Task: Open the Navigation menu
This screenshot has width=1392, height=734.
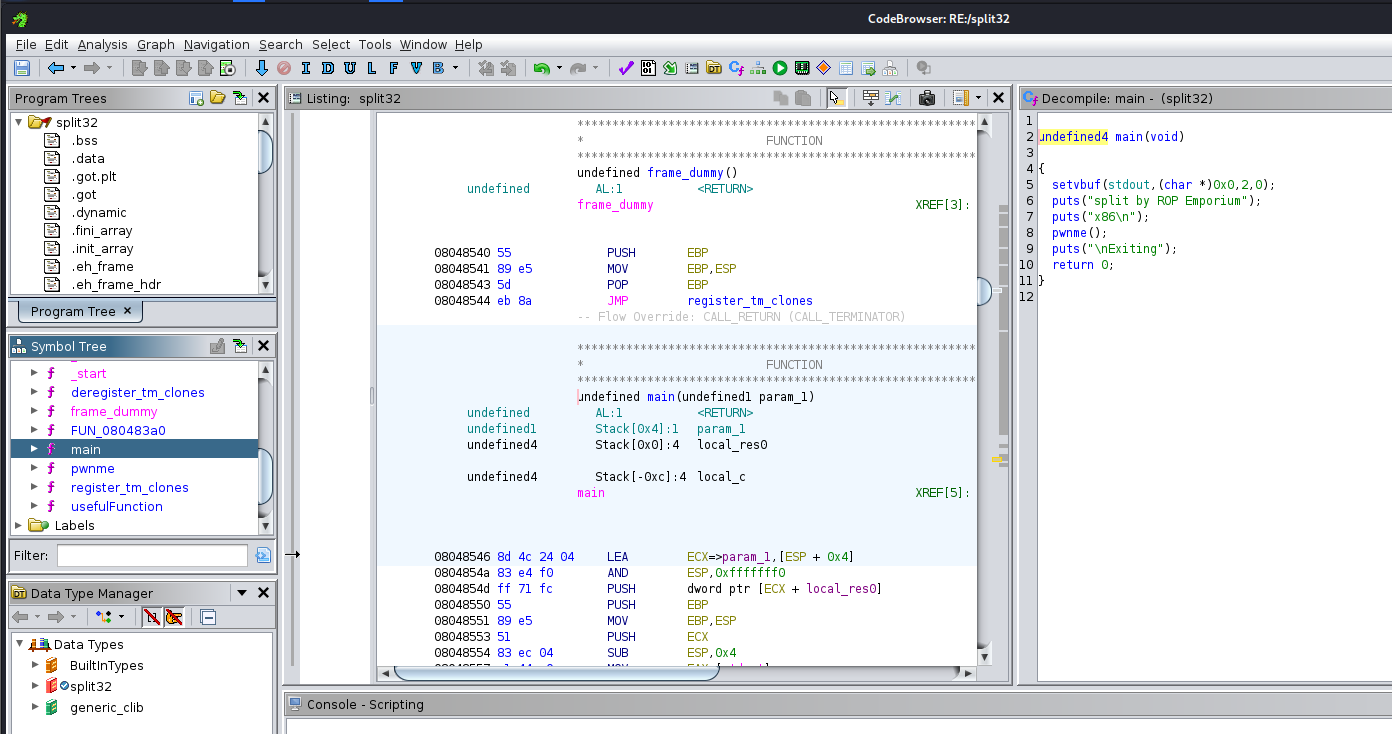Action: click(x=216, y=44)
